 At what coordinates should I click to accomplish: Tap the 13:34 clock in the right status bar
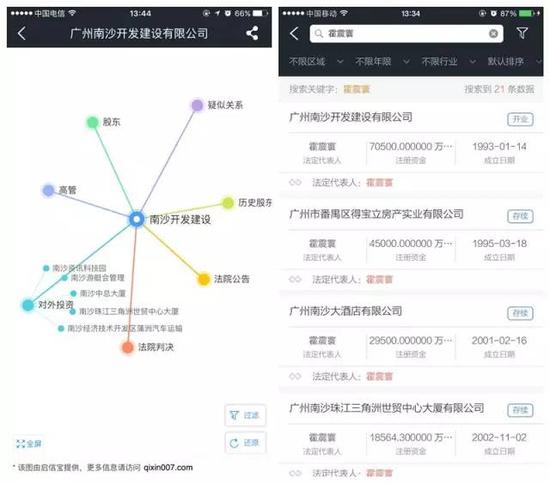tap(410, 13)
